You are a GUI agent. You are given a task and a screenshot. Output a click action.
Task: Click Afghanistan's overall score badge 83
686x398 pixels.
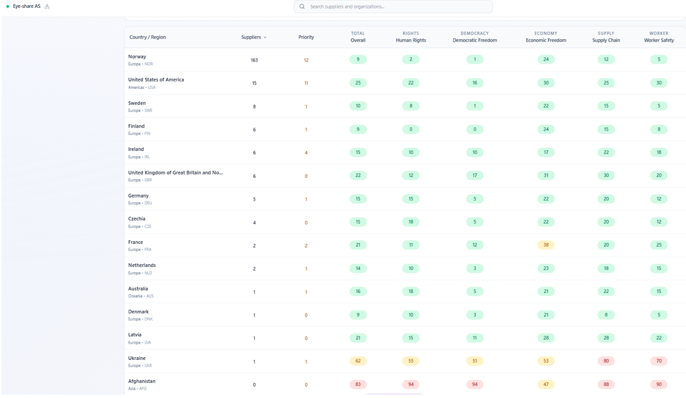point(358,384)
